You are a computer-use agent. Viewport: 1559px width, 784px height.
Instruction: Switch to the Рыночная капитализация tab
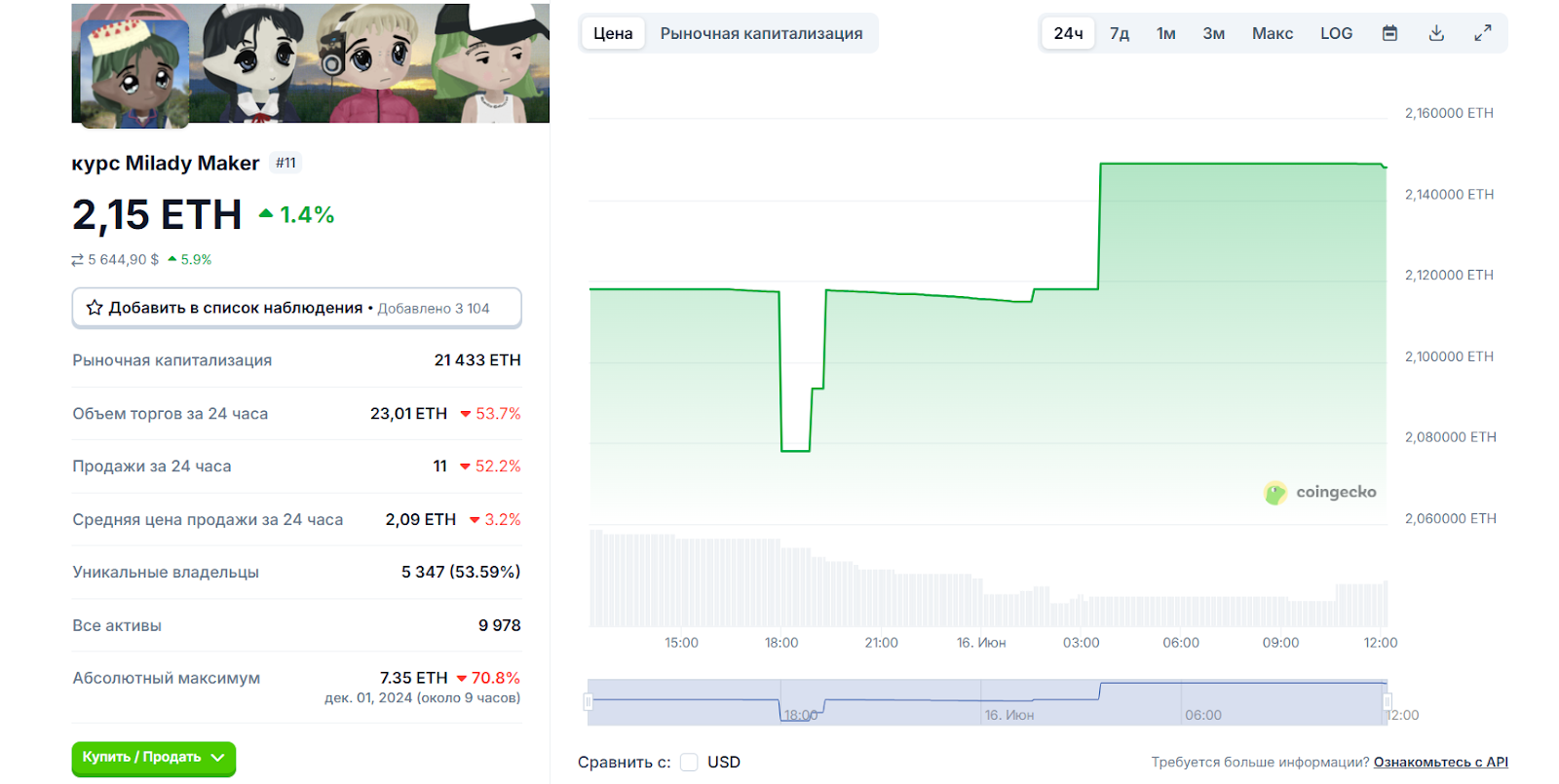[761, 33]
